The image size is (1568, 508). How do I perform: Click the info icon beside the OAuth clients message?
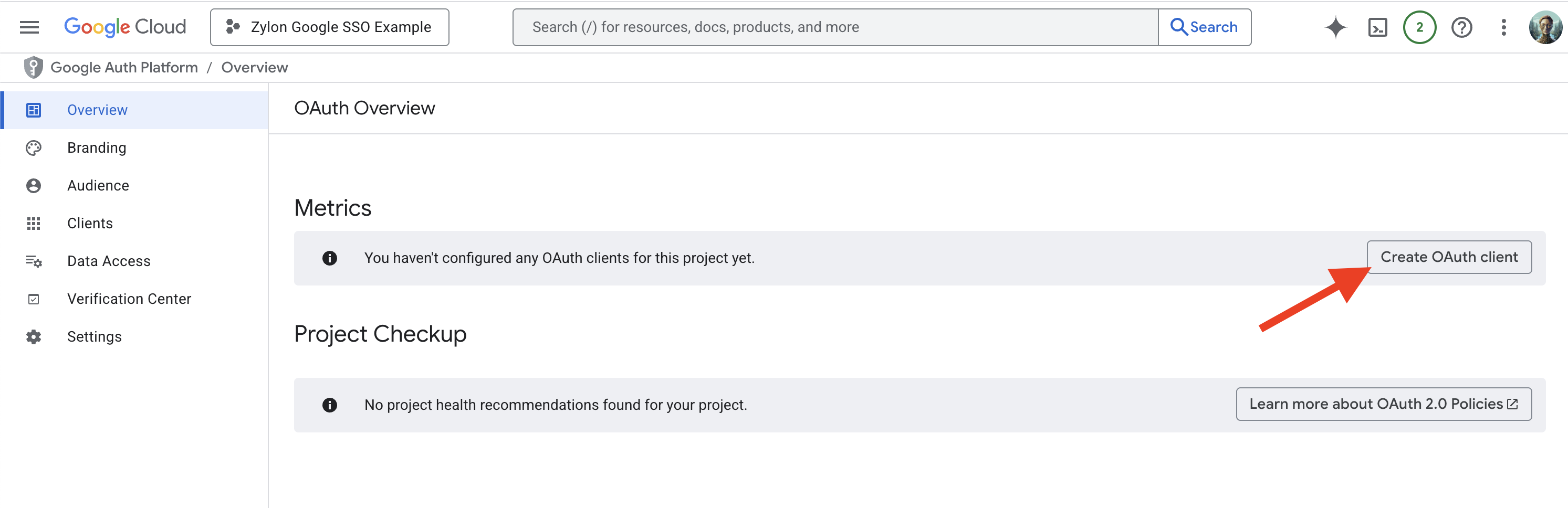[330, 258]
